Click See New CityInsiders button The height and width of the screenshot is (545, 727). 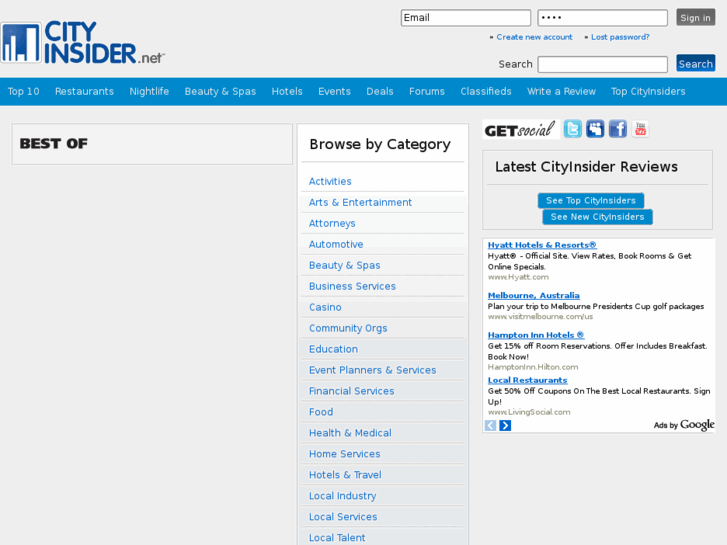coord(597,217)
